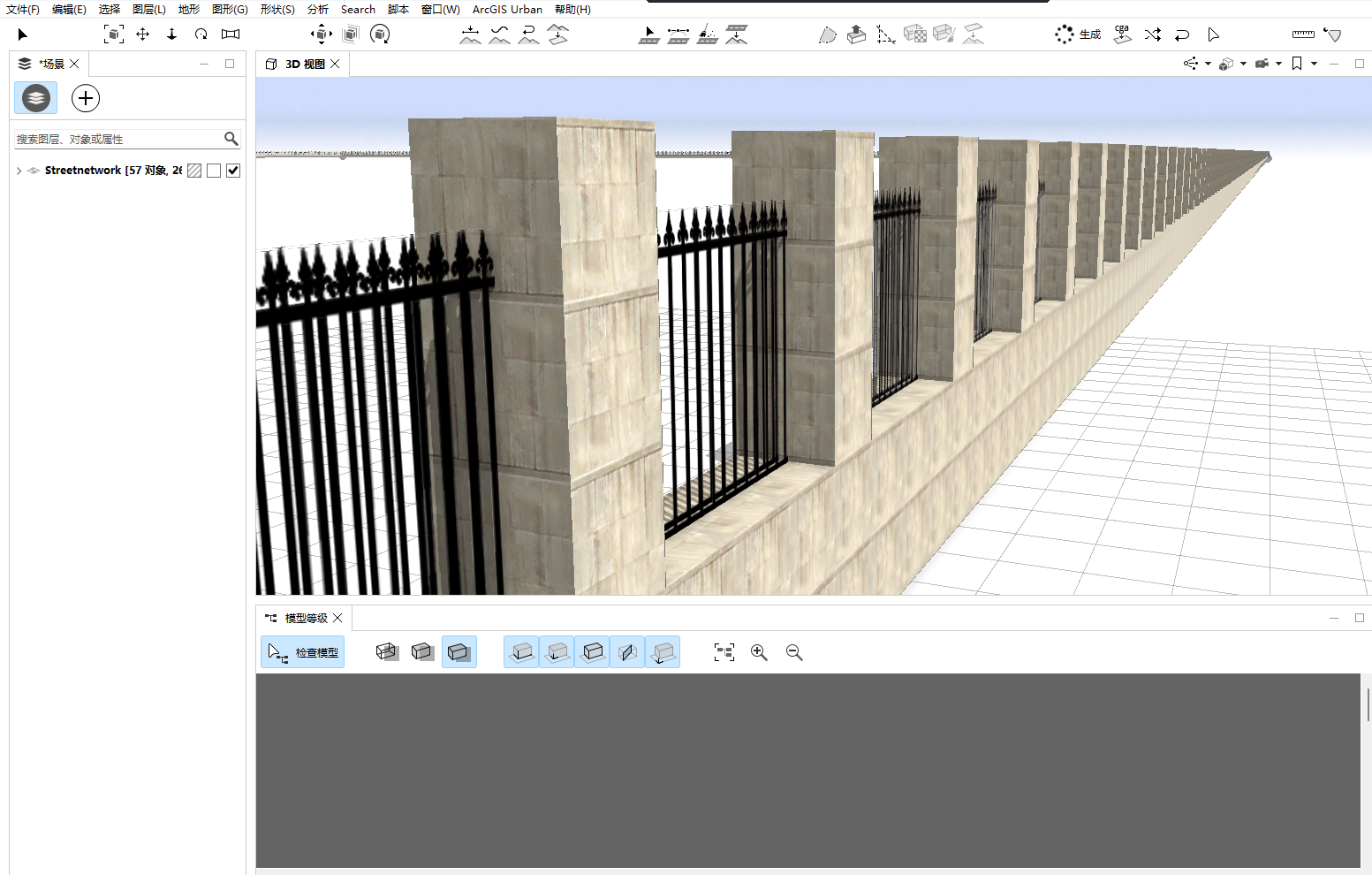Open the camera settings dropdown arrow

pyautogui.click(x=1278, y=64)
